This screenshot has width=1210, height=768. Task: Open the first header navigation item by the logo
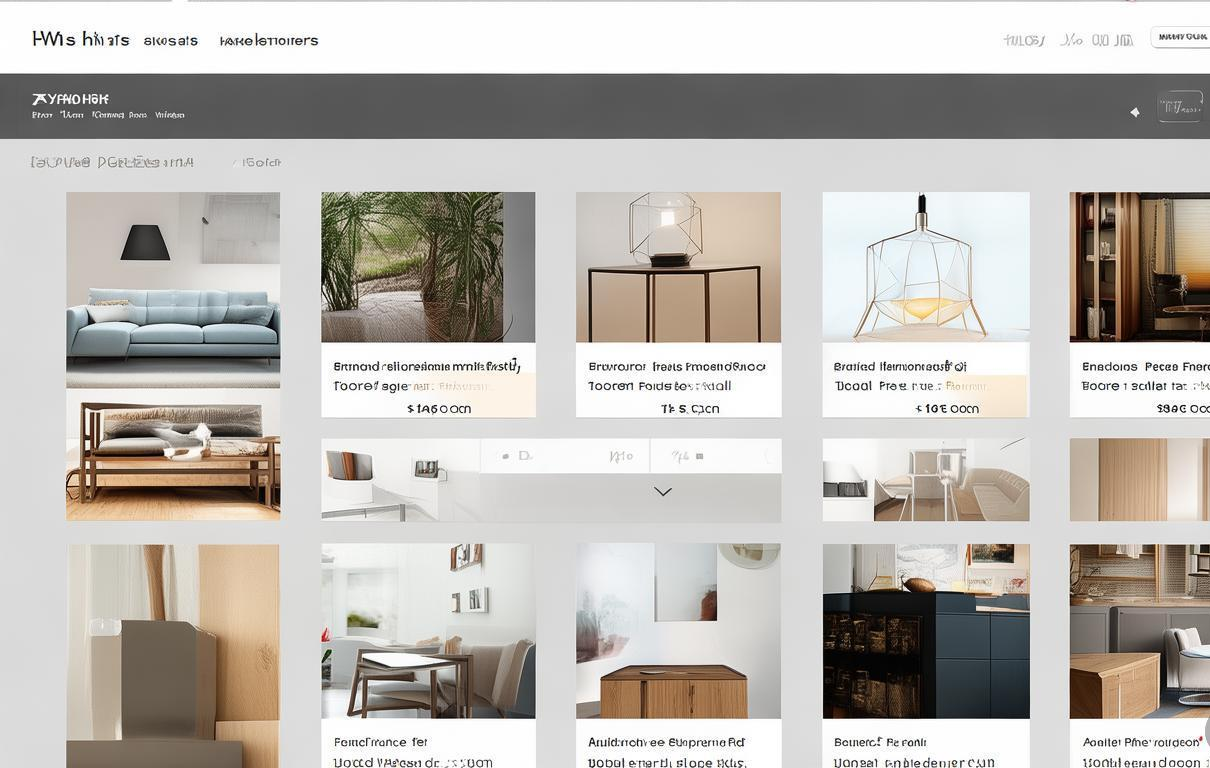pyautogui.click(x=170, y=41)
